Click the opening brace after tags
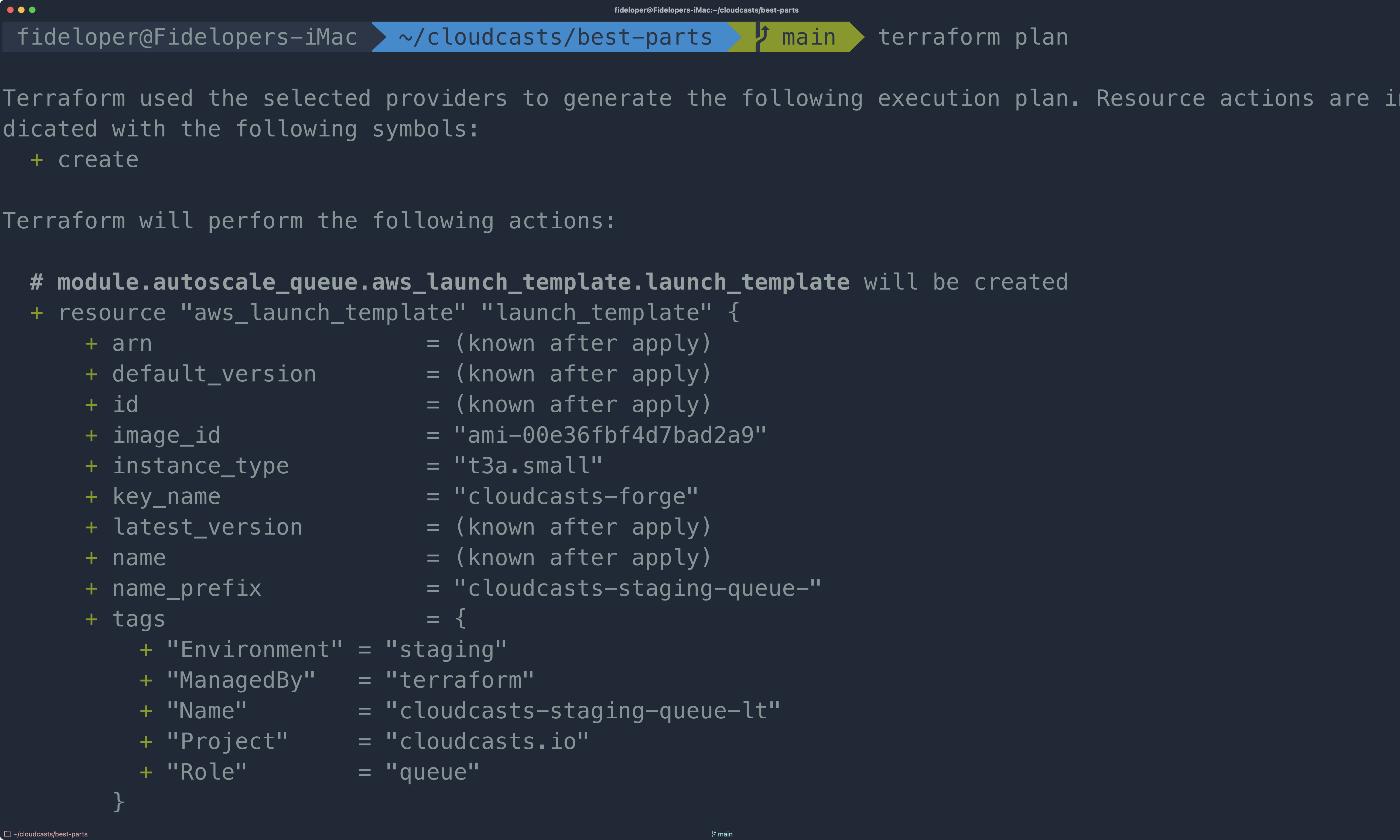This screenshot has height=840, width=1400. click(x=460, y=618)
